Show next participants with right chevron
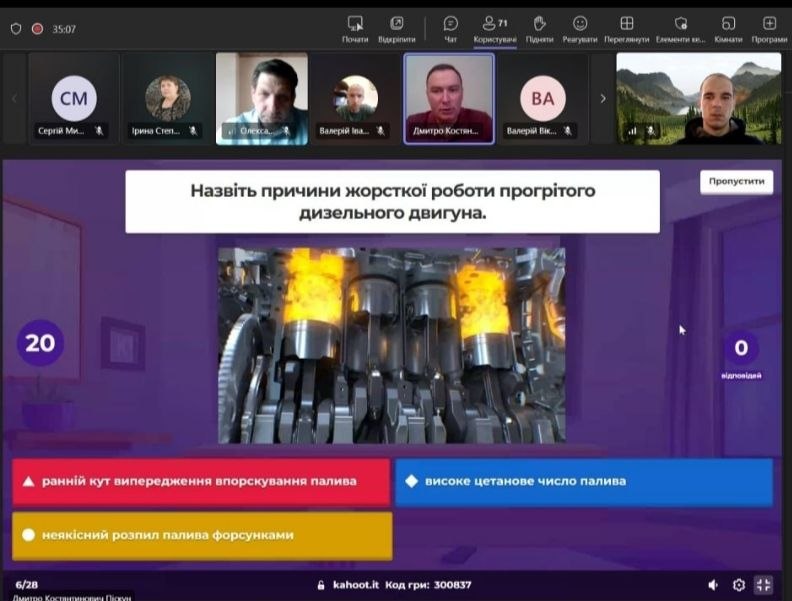The height and width of the screenshot is (601, 792). point(602,98)
